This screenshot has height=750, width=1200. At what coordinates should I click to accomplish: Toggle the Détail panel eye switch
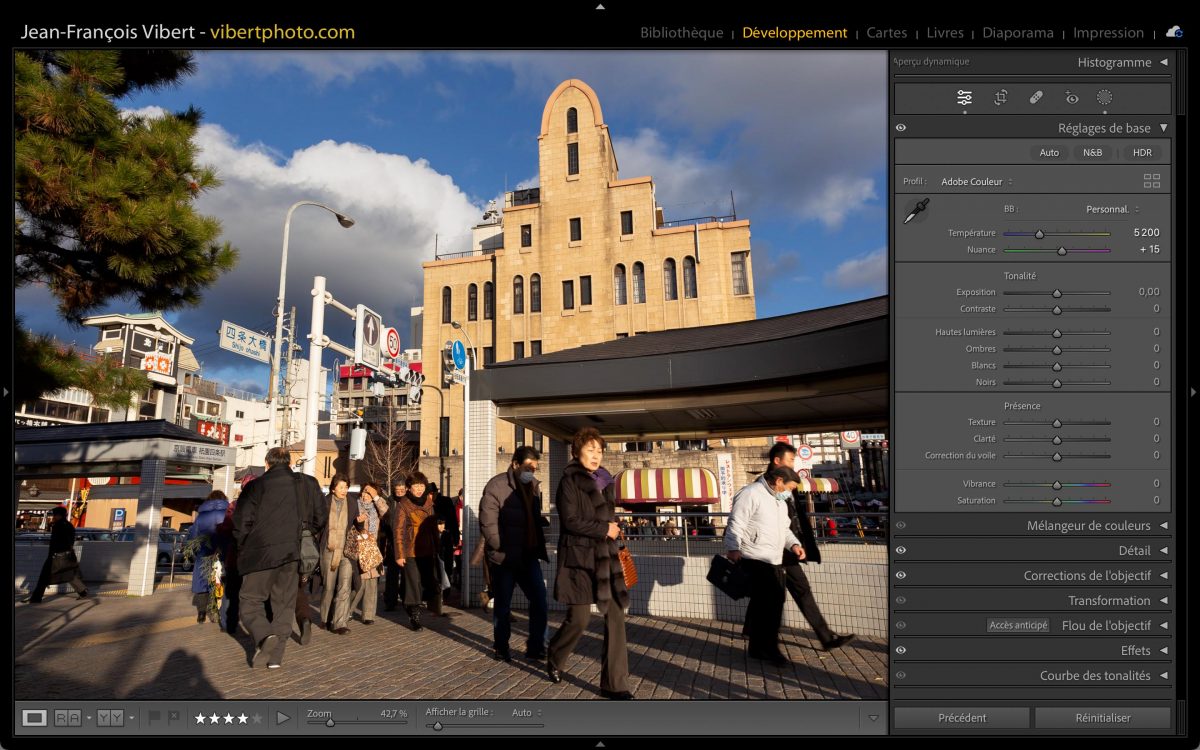coord(901,550)
